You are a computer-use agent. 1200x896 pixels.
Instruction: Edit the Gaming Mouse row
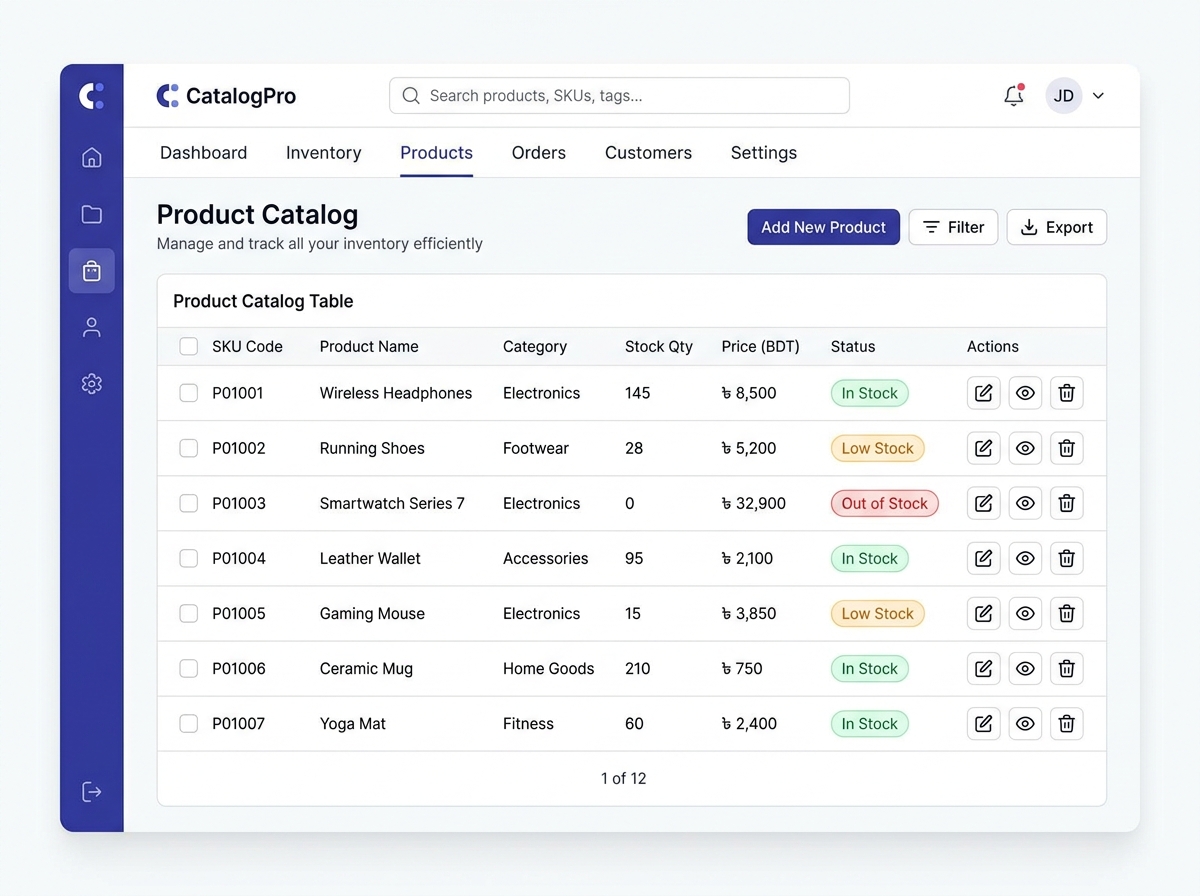point(984,613)
